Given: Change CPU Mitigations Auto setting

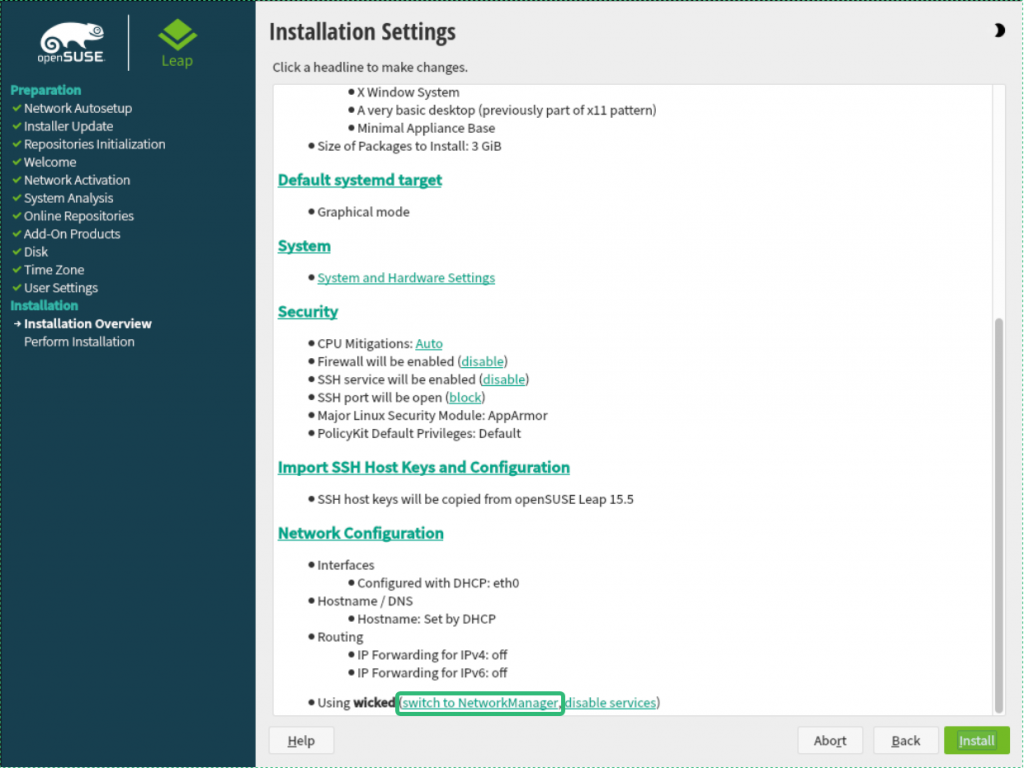Looking at the screenshot, I should point(429,343).
